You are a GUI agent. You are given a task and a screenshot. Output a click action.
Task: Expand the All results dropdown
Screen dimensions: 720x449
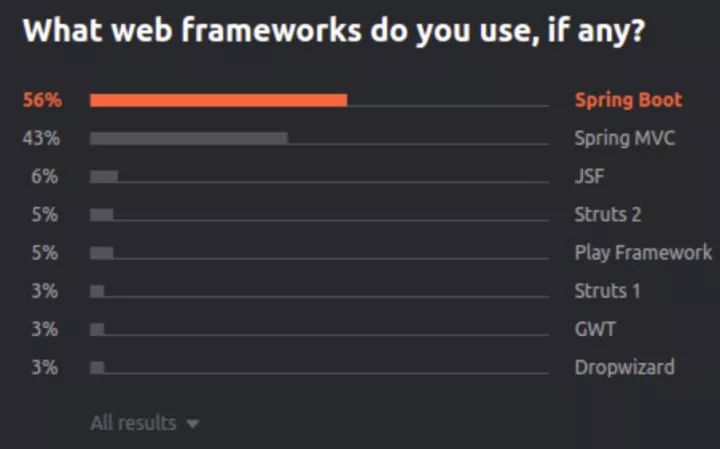click(x=133, y=423)
